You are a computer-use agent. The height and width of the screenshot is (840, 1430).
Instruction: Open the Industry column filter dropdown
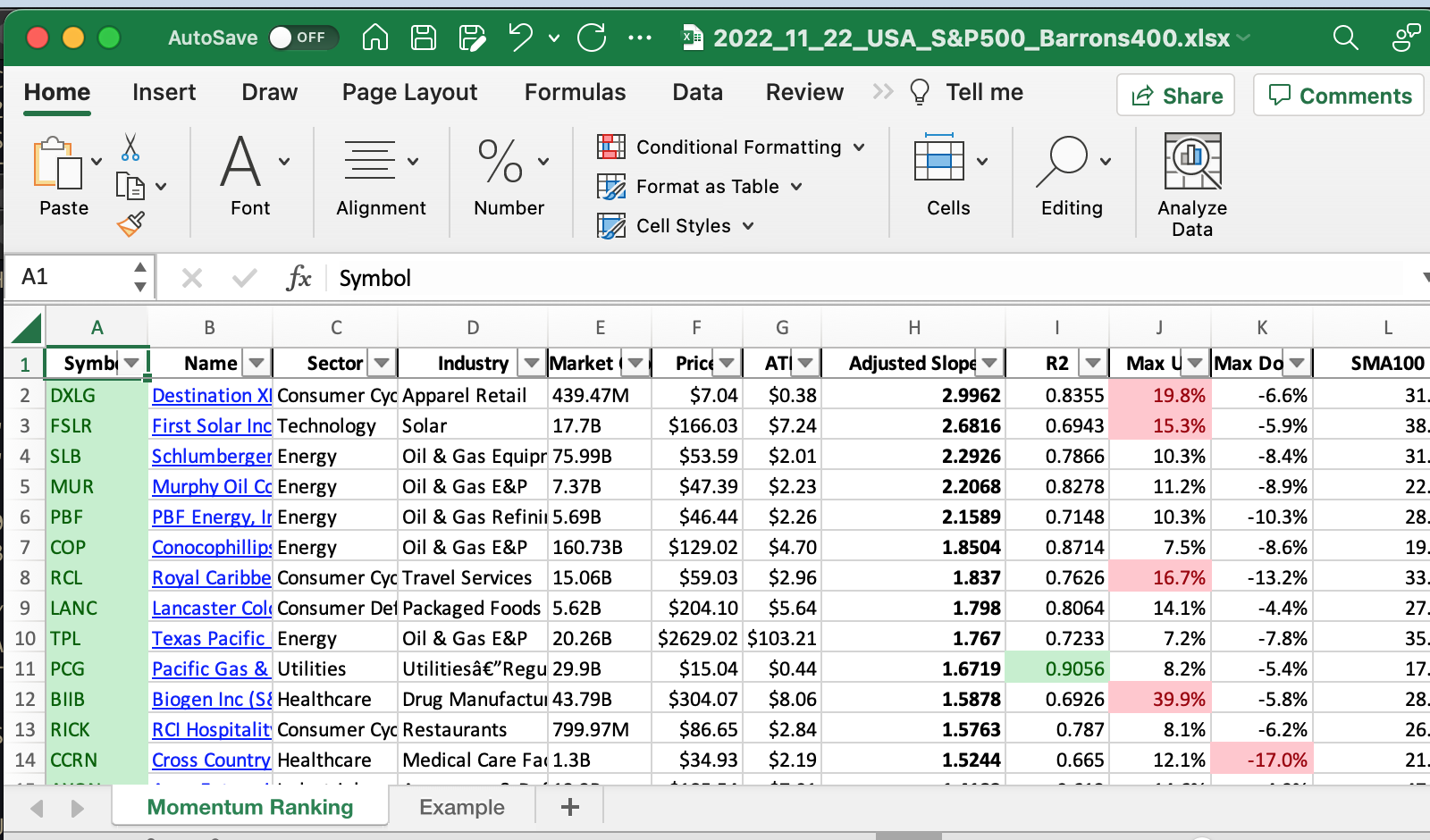[x=532, y=363]
